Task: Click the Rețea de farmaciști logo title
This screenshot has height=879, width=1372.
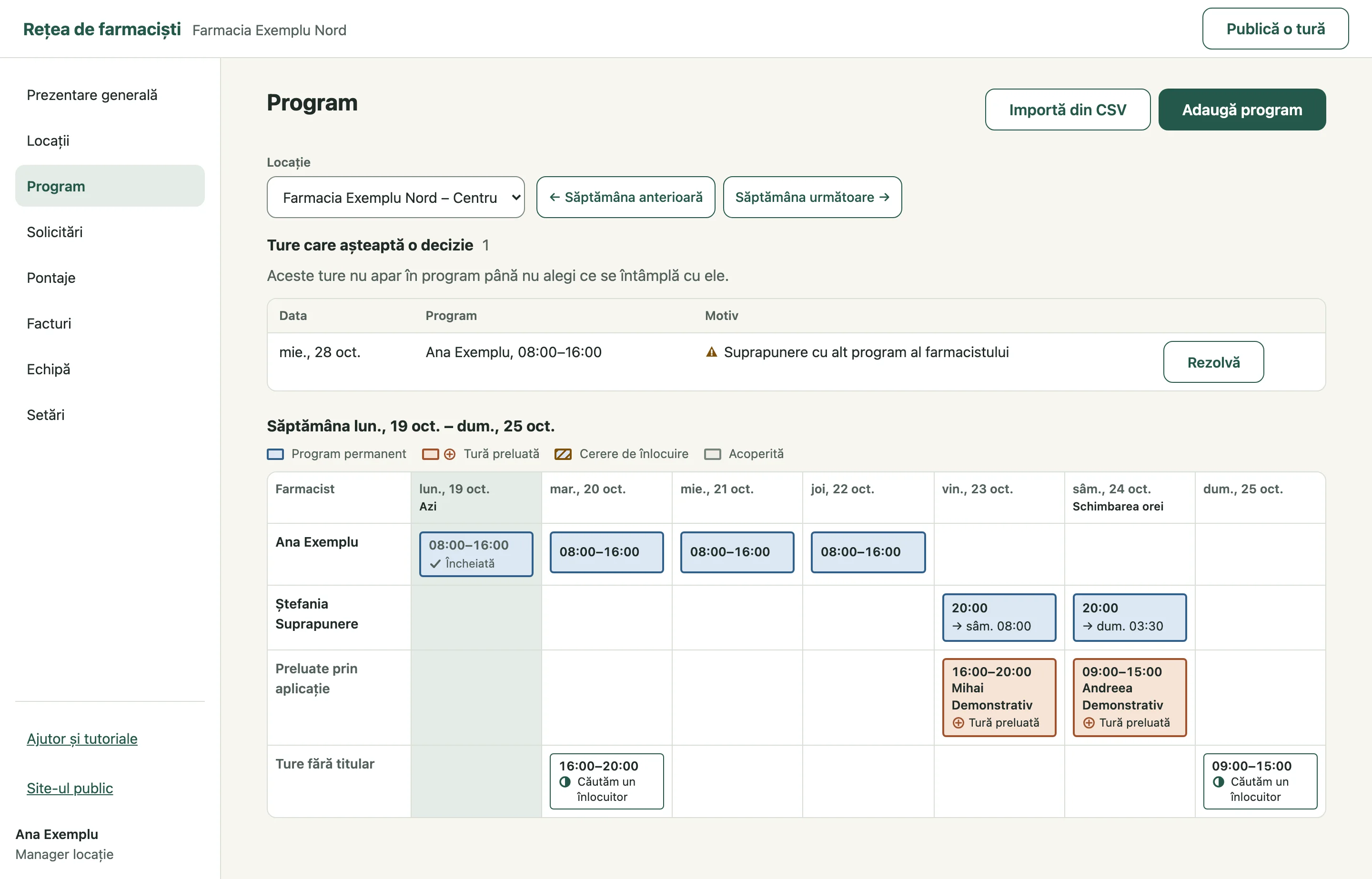Action: [x=101, y=29]
